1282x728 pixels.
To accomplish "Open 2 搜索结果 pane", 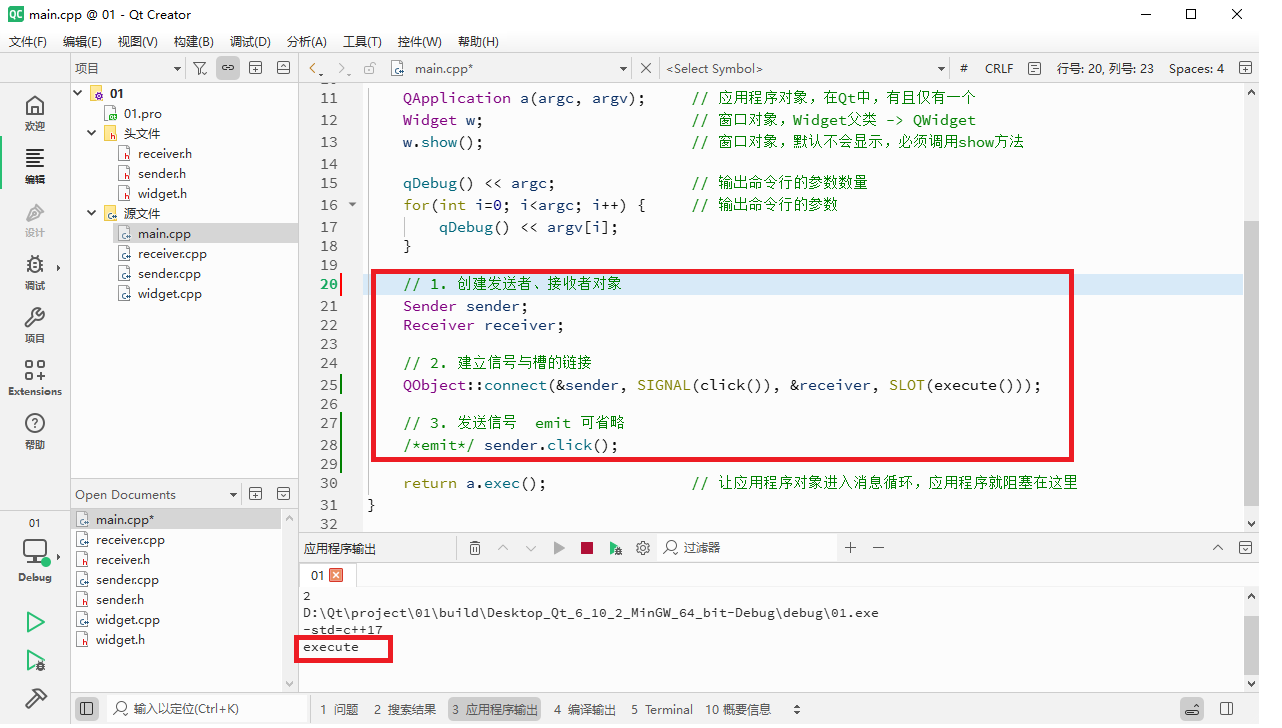I will coord(405,709).
